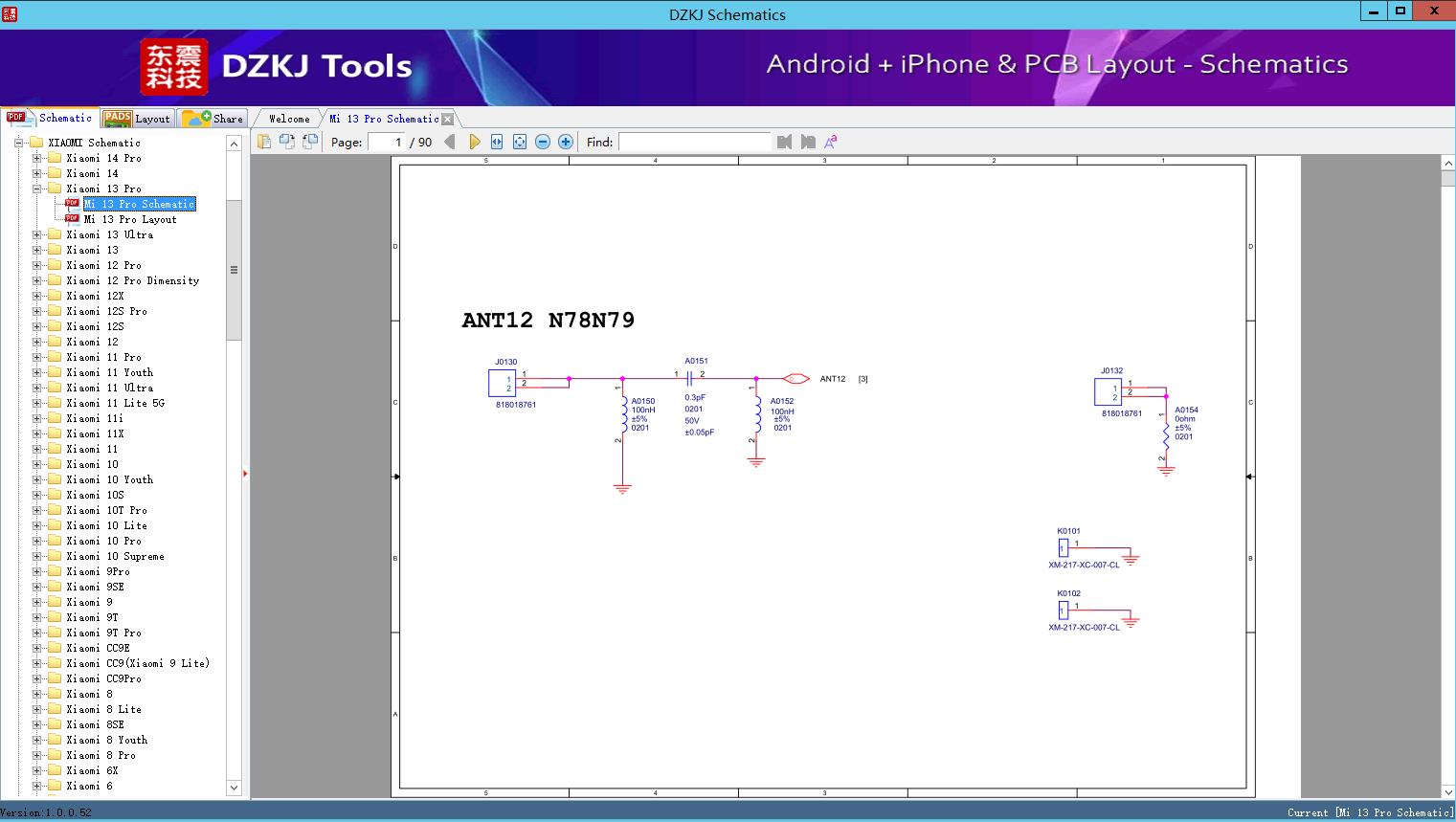Expand the Xiaomi 8 Youth folder

36,740
